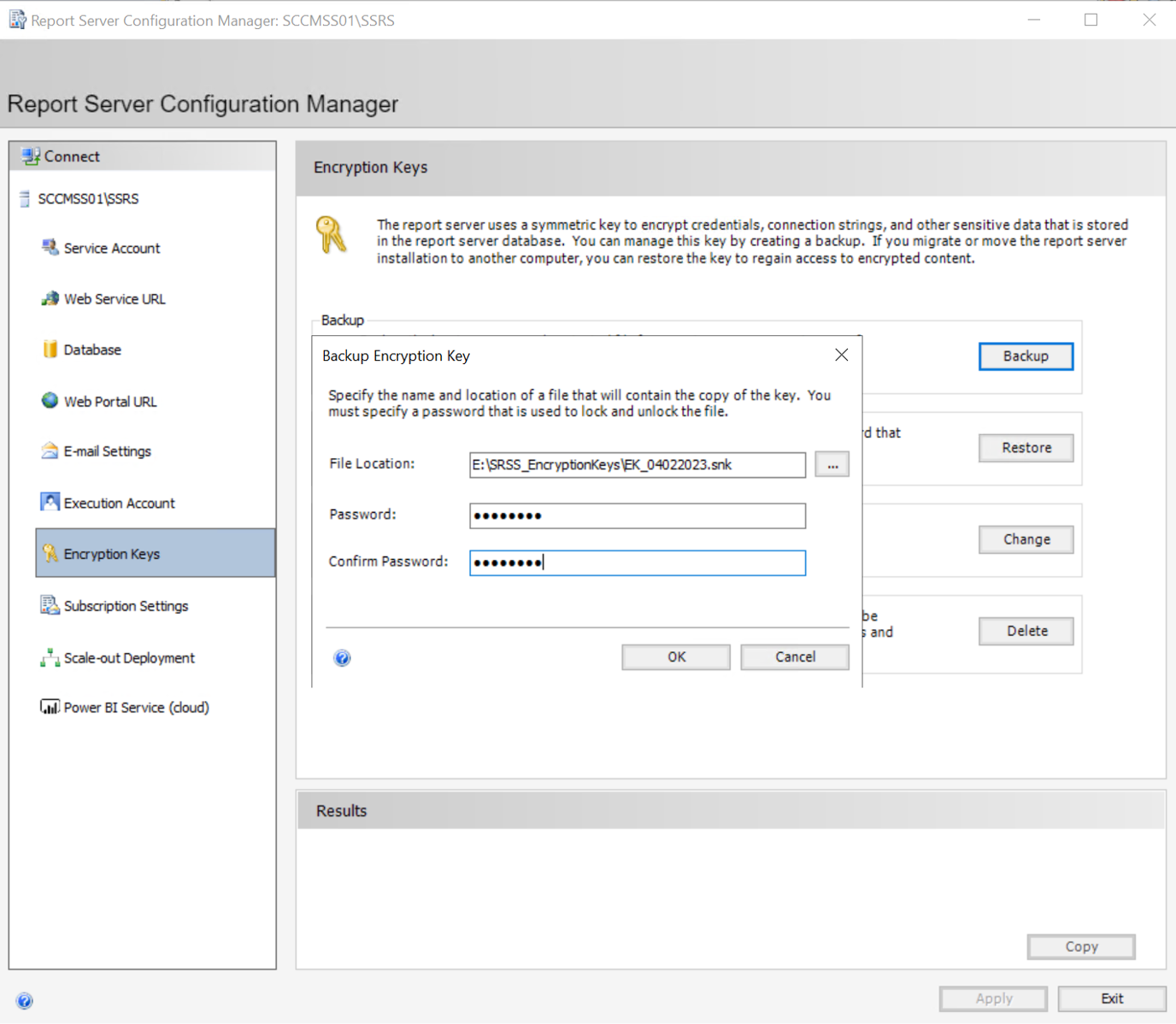This screenshot has width=1176, height=1024.
Task: Click the Connect button in sidebar
Action: point(143,156)
